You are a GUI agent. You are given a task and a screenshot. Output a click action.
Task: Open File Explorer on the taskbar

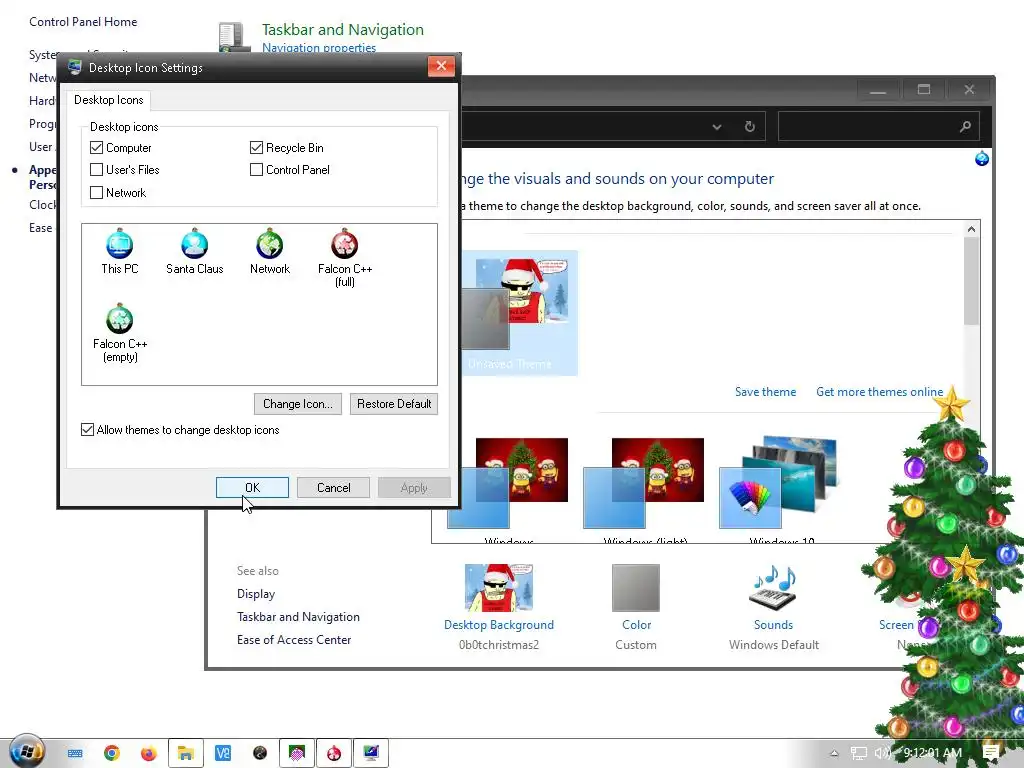(185, 753)
